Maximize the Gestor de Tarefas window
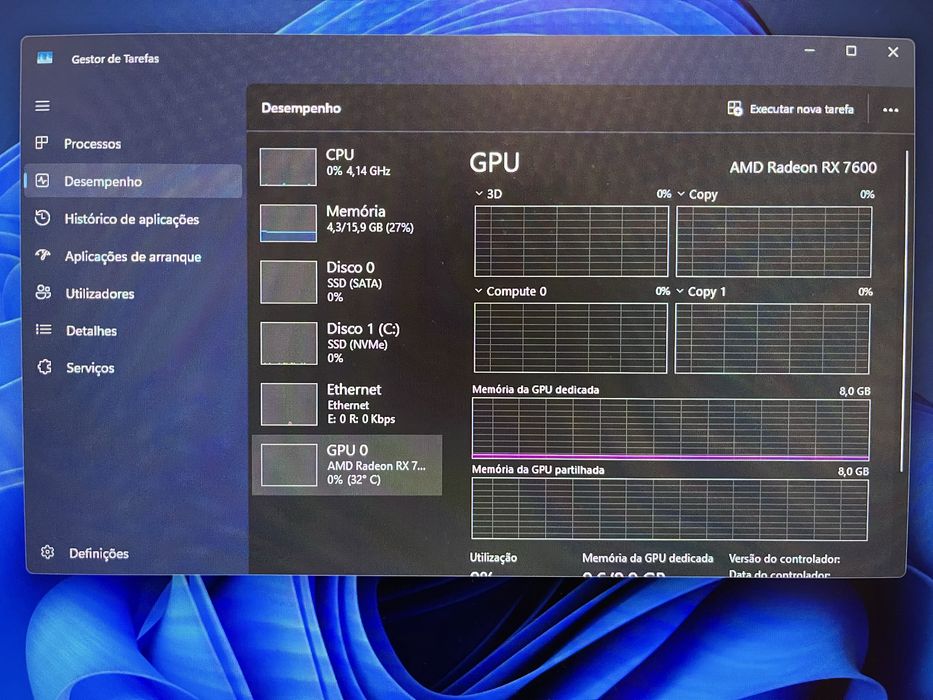The width and height of the screenshot is (933, 700). point(851,51)
